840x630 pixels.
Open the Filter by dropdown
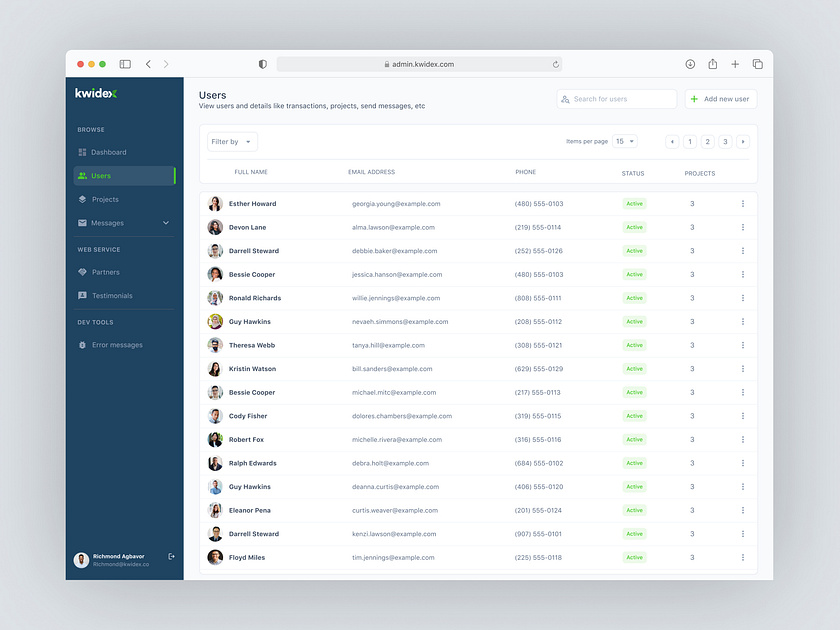pos(232,142)
